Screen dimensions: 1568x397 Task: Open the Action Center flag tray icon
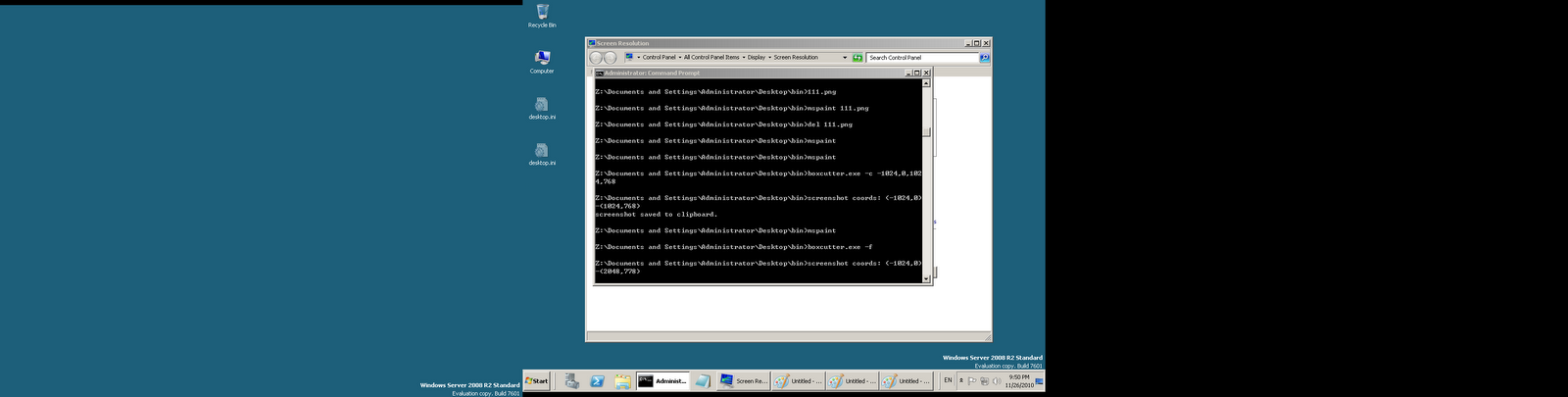(972, 381)
